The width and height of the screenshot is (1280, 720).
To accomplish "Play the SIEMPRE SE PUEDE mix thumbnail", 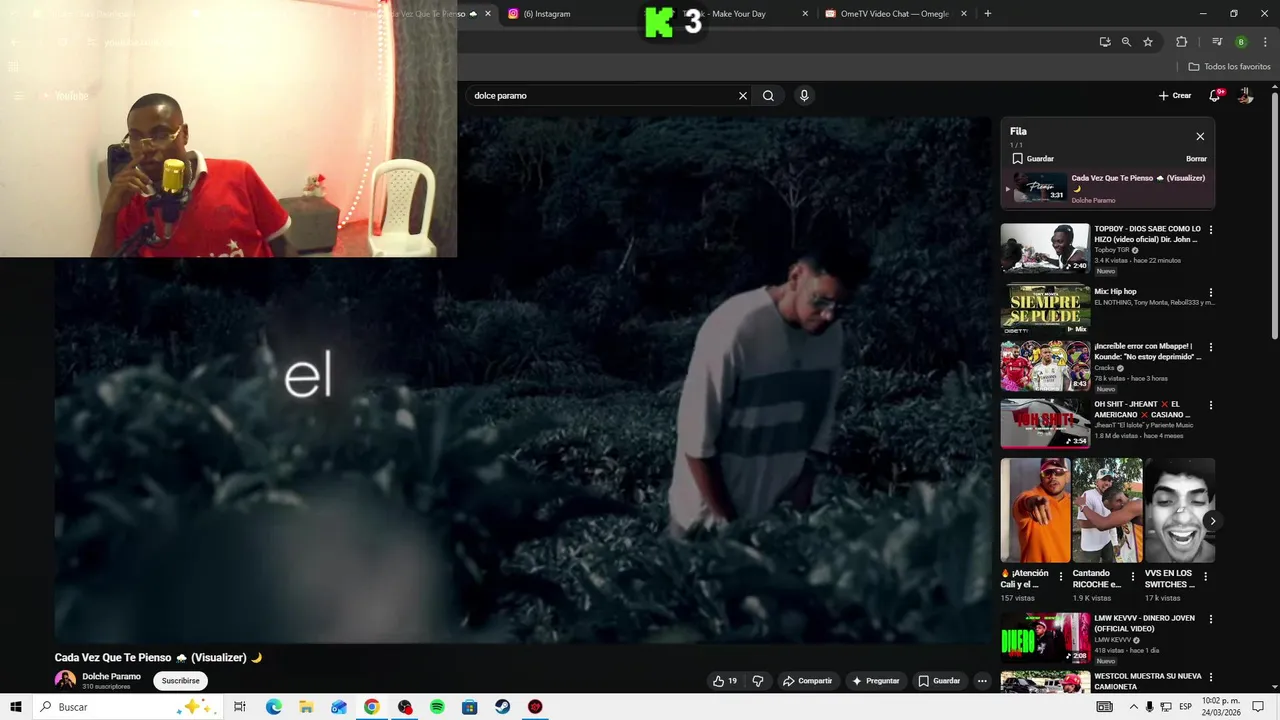I will click(1045, 310).
